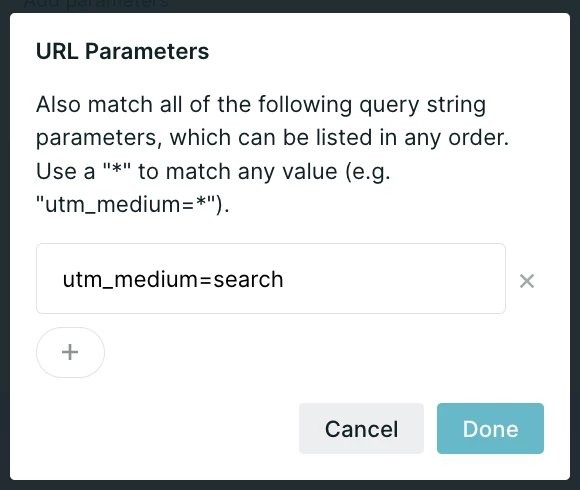Select the plus icon below the input

pyautogui.click(x=70, y=352)
